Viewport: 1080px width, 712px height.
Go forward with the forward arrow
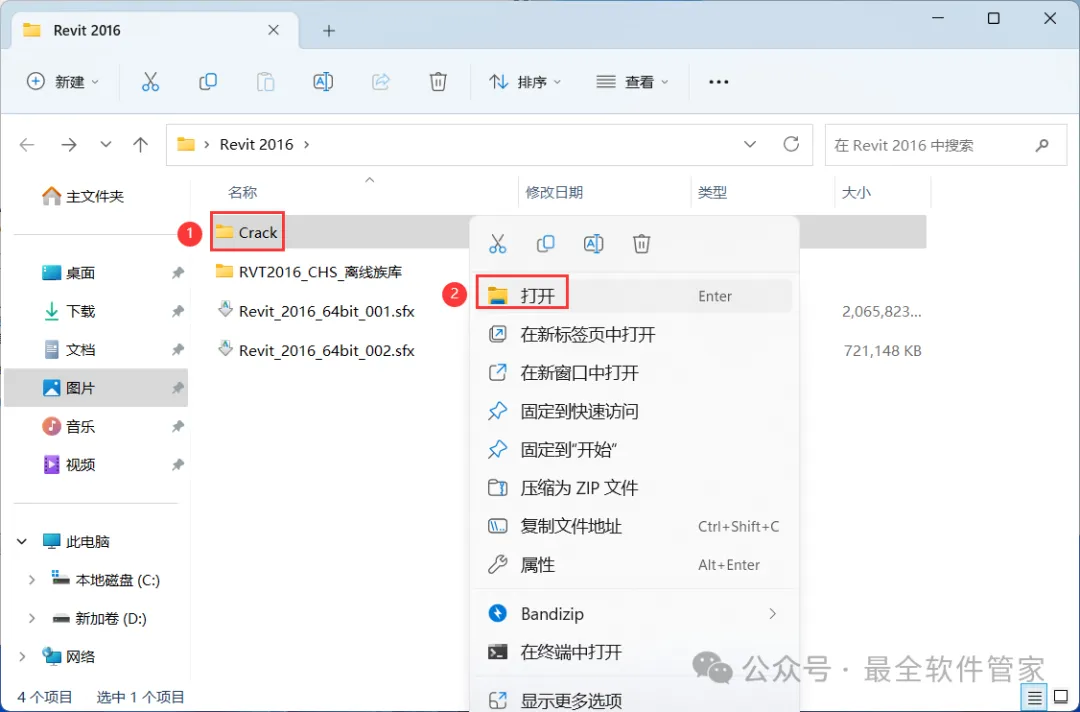68,145
